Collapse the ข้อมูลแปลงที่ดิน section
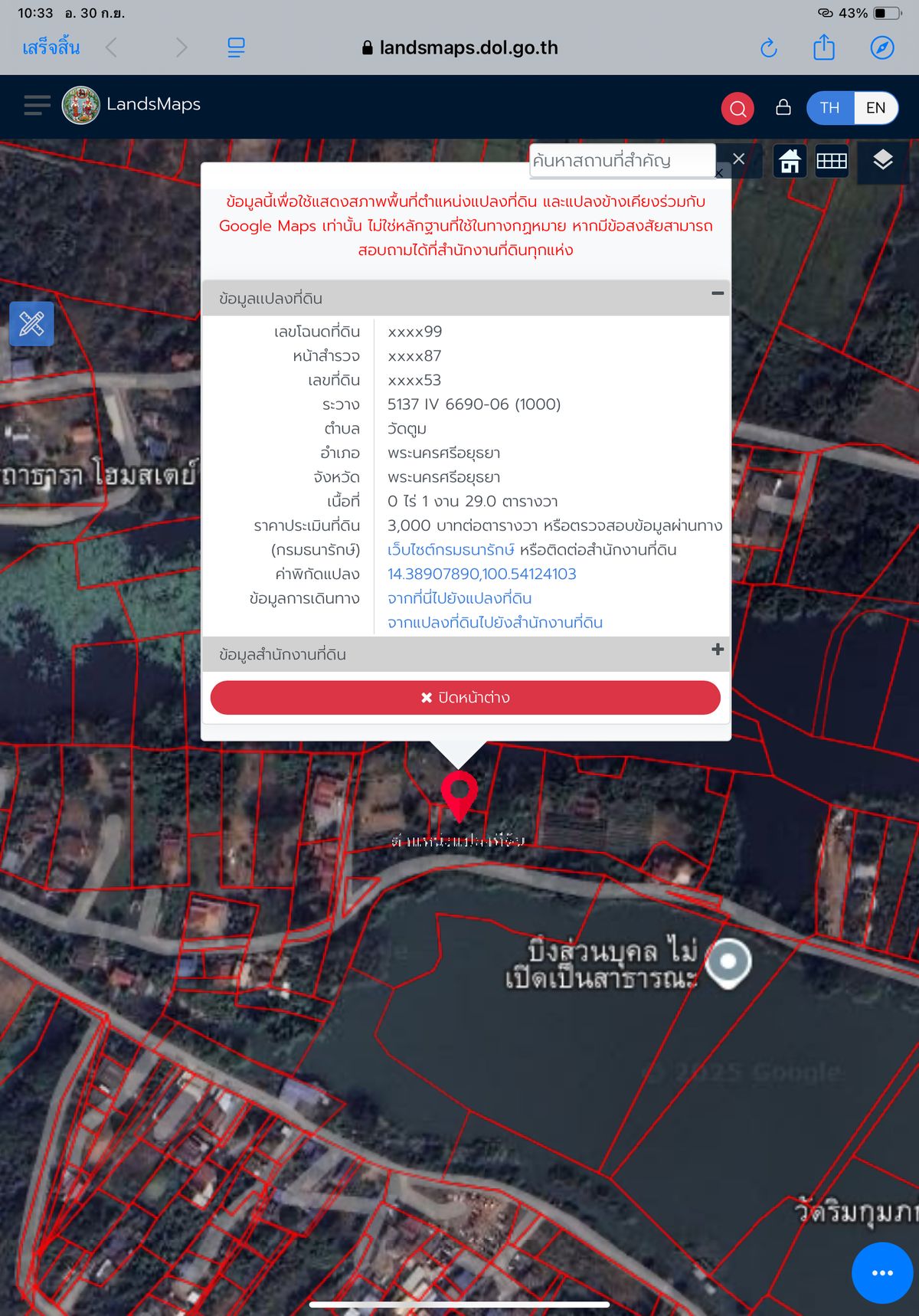The height and width of the screenshot is (1316, 919). pos(717,293)
